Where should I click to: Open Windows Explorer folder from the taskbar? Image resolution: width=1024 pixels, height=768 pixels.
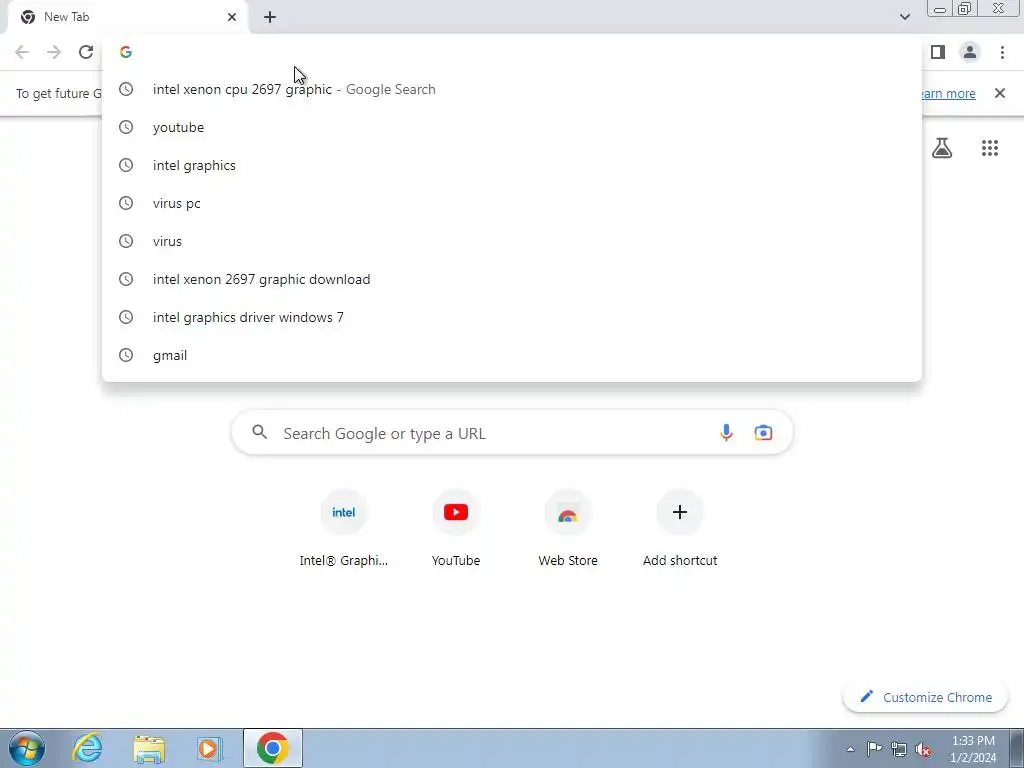(149, 748)
